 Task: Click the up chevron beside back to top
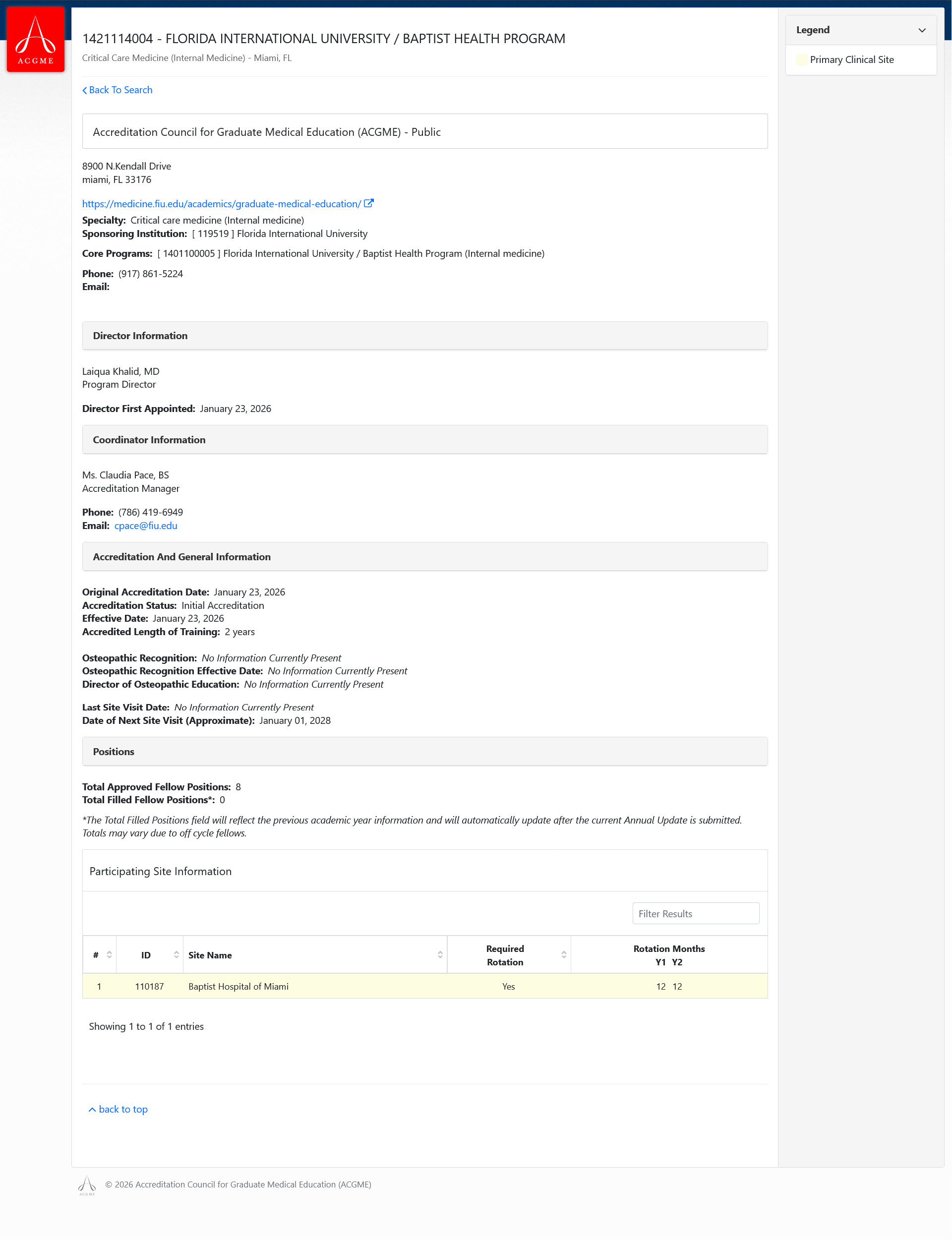(92, 1110)
